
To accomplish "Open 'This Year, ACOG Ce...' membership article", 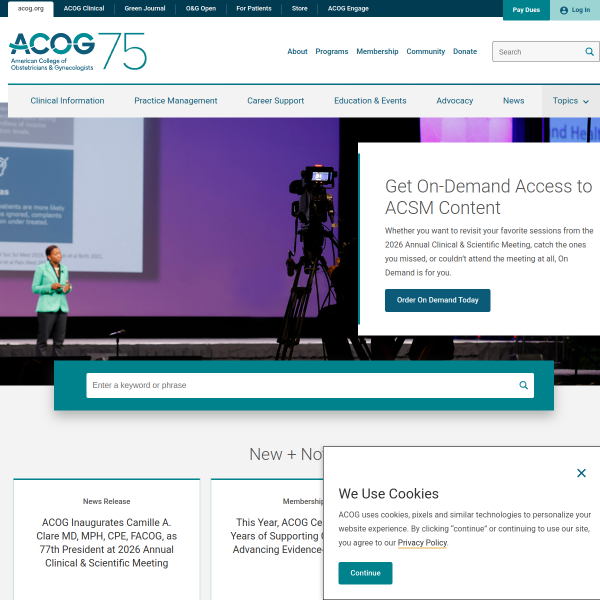I will tap(277, 536).
